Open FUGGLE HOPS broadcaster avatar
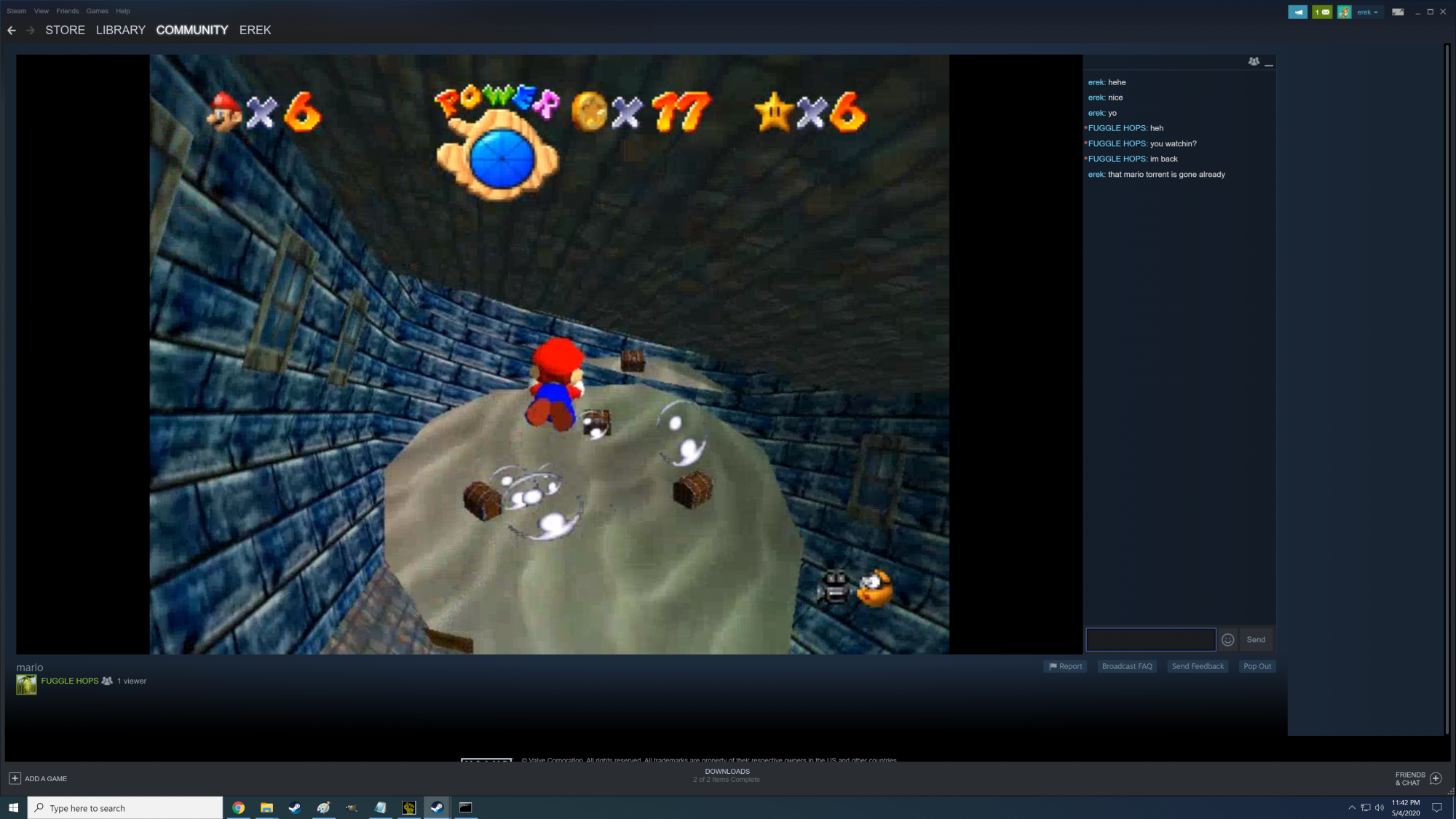 pyautogui.click(x=26, y=684)
